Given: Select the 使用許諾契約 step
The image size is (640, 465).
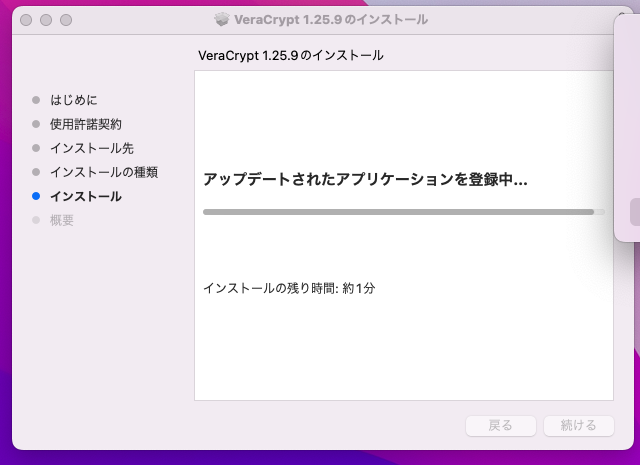Looking at the screenshot, I should (x=86, y=124).
